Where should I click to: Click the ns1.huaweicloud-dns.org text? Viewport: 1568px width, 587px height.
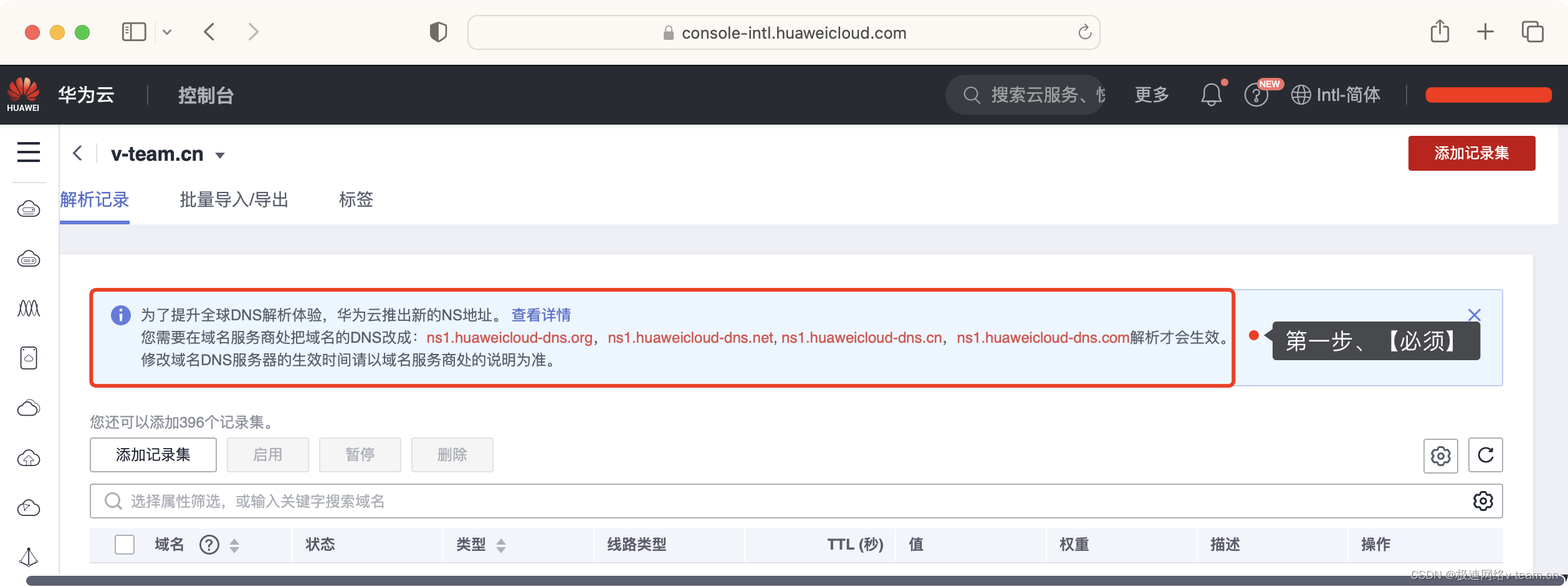click(x=509, y=338)
